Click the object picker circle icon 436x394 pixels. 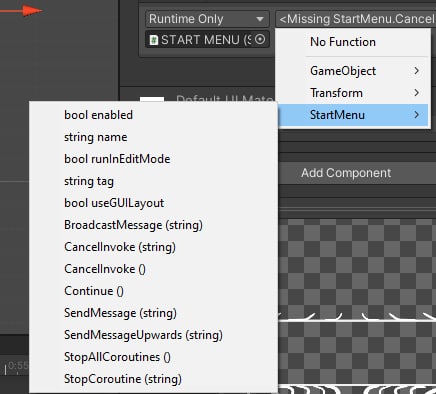[260, 39]
